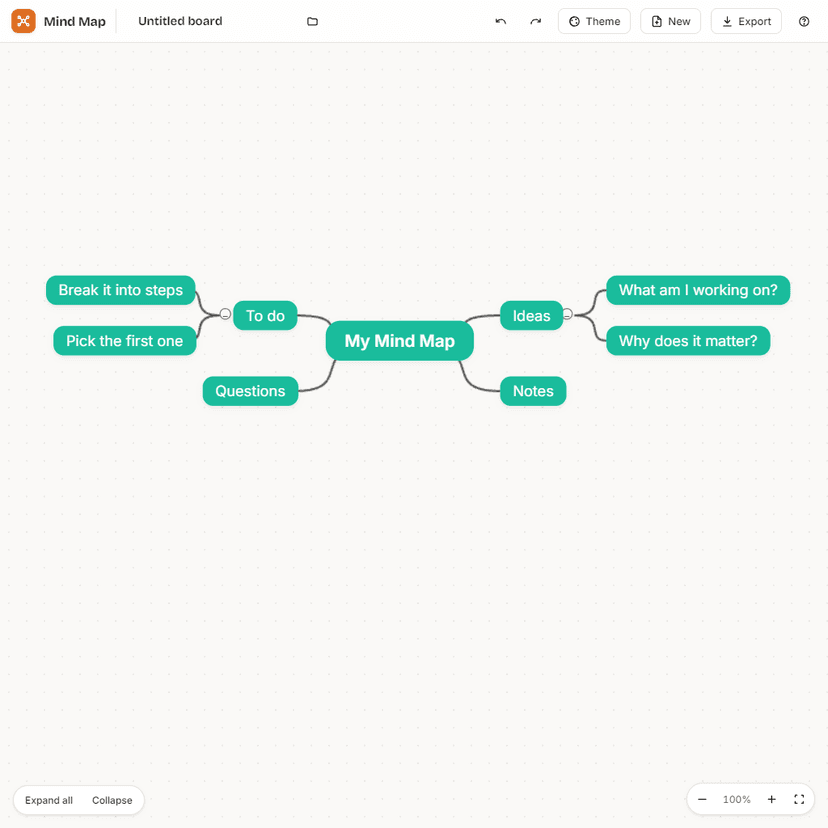Click the undo arrow icon

click(x=500, y=21)
